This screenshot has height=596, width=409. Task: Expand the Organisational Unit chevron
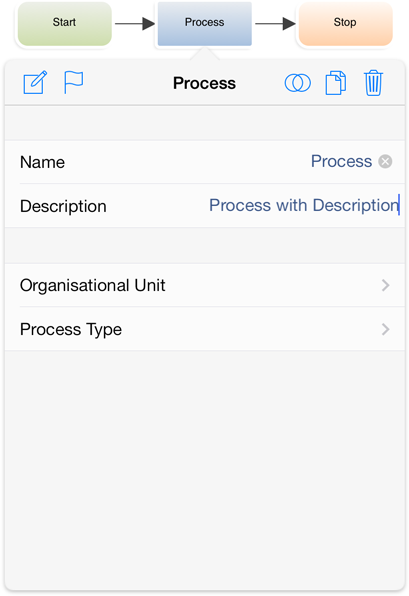(x=385, y=285)
